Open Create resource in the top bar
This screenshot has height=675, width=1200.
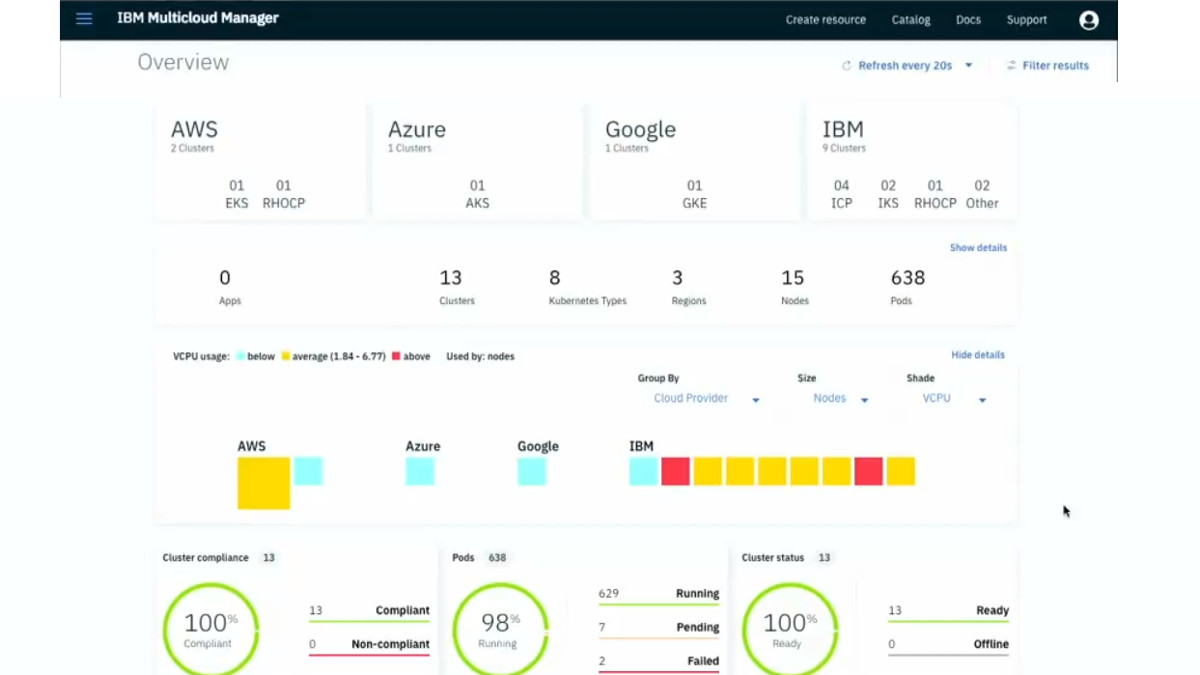[x=825, y=20]
